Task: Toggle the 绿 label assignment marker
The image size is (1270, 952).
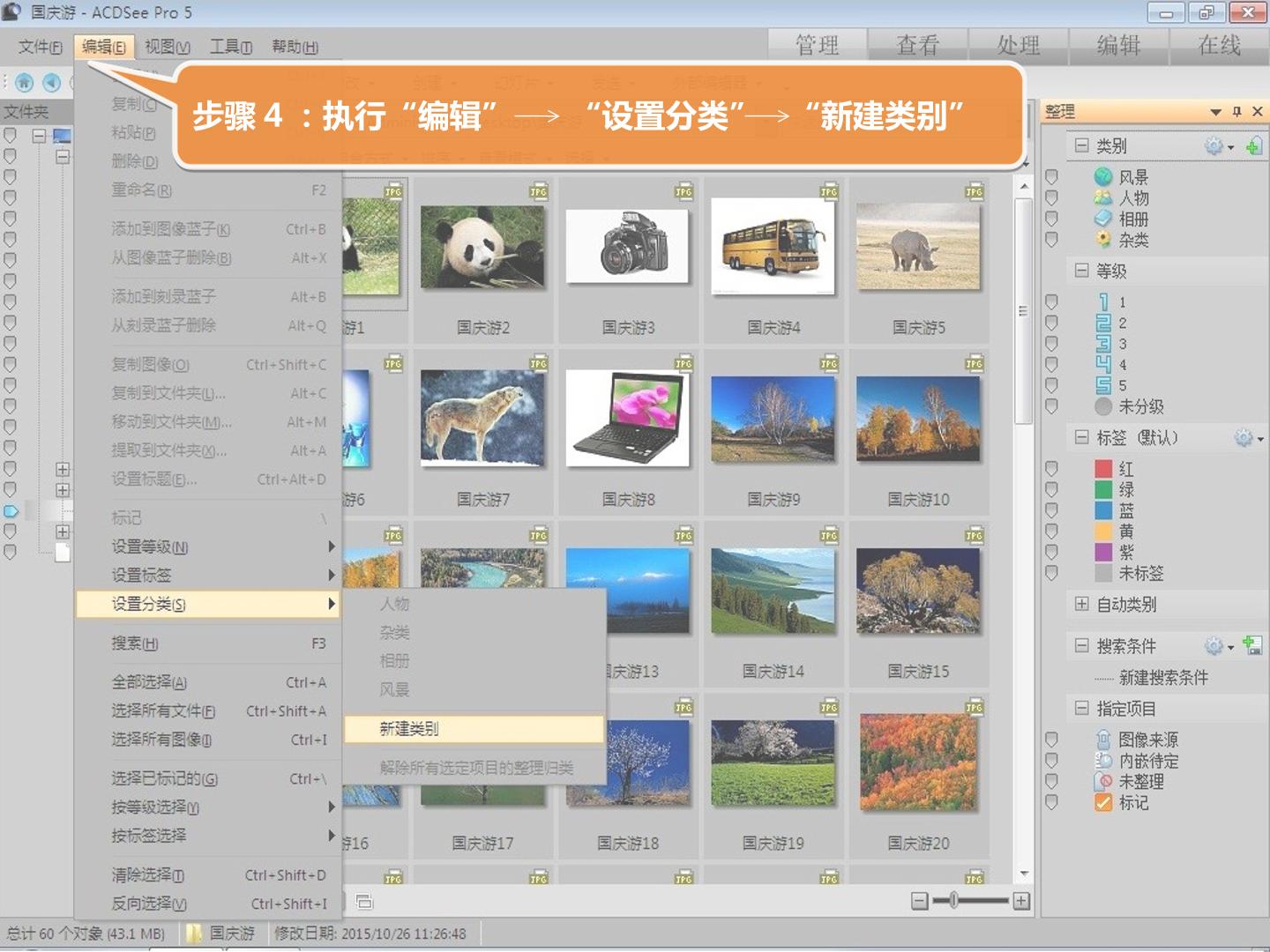Action: pos(1051,490)
